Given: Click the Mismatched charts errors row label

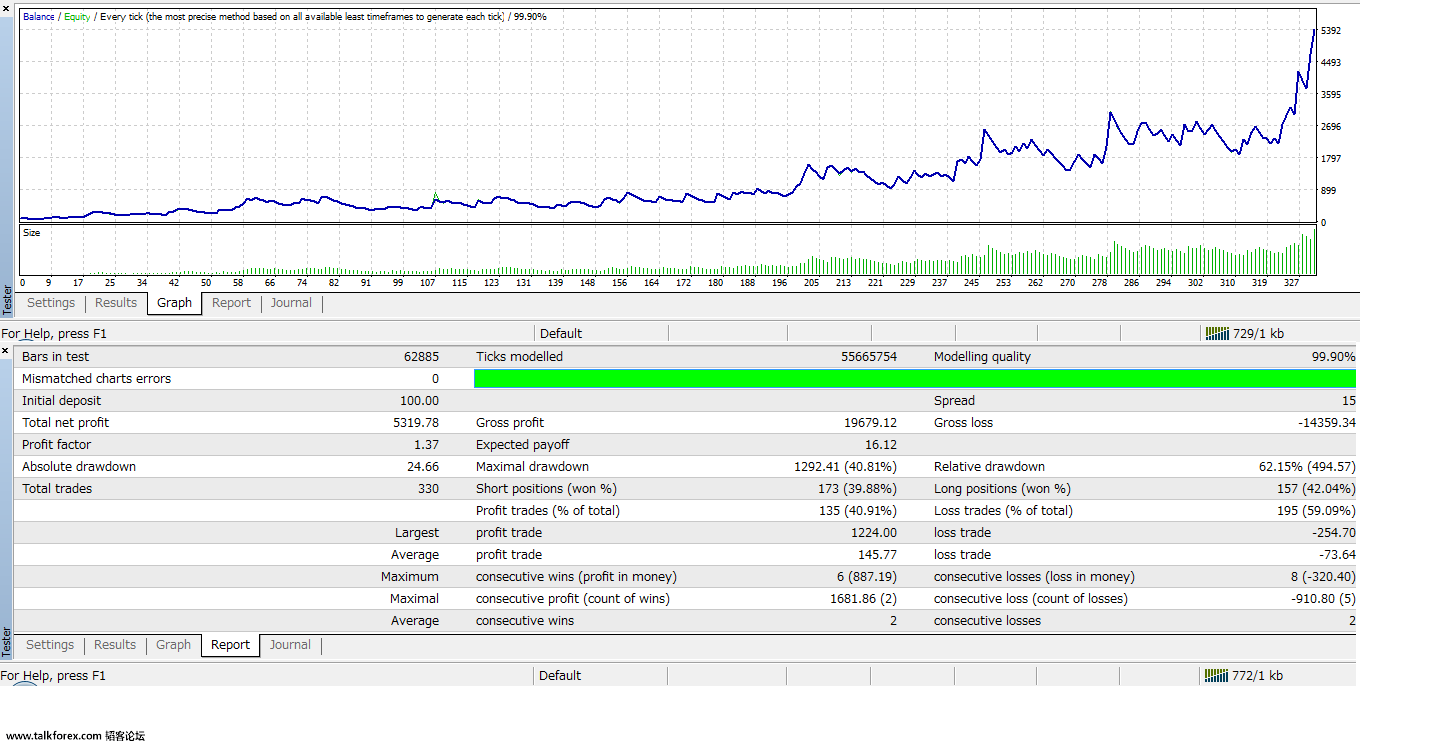Looking at the screenshot, I should click(96, 379).
